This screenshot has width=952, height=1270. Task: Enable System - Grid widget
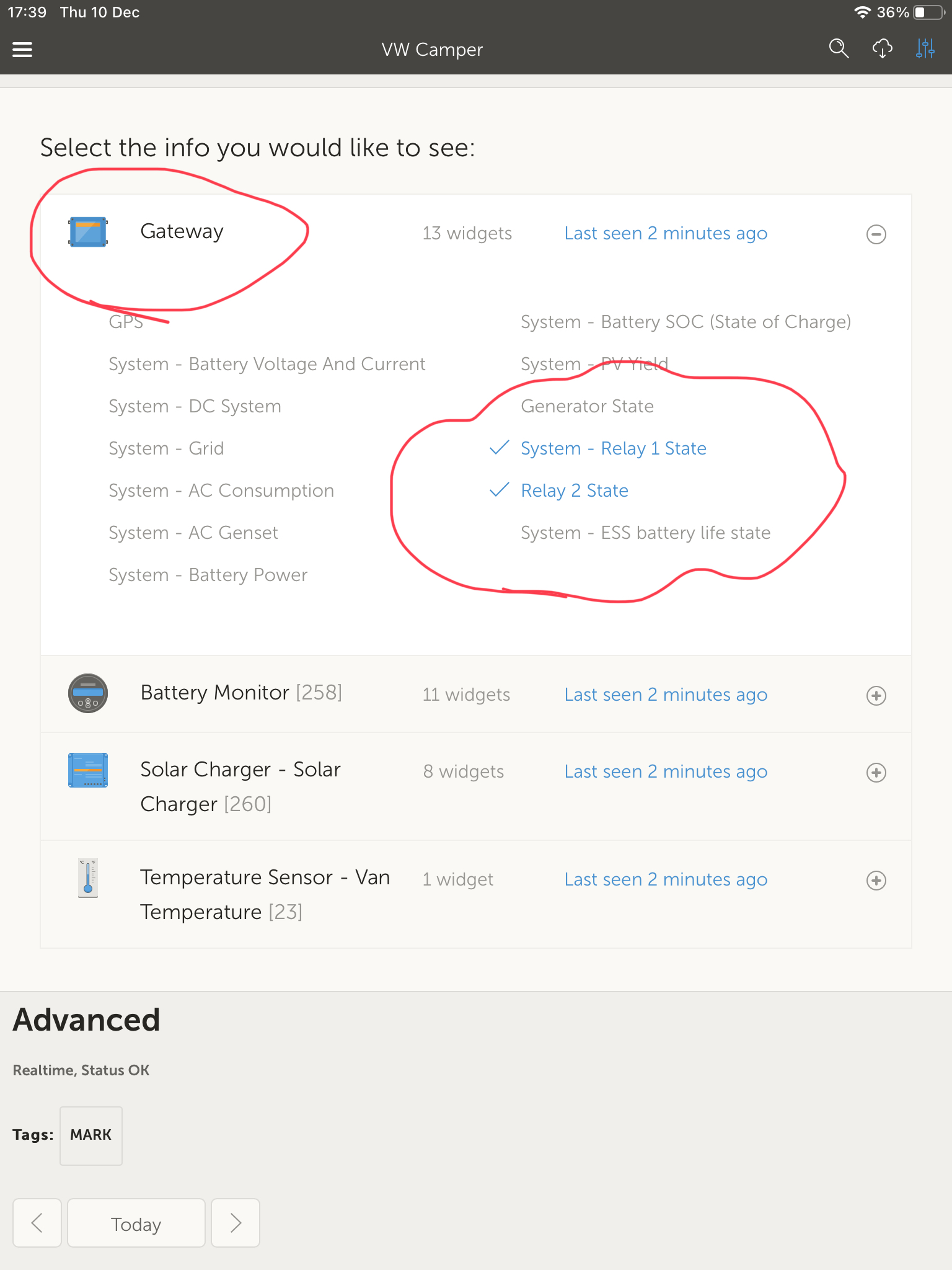tap(166, 448)
